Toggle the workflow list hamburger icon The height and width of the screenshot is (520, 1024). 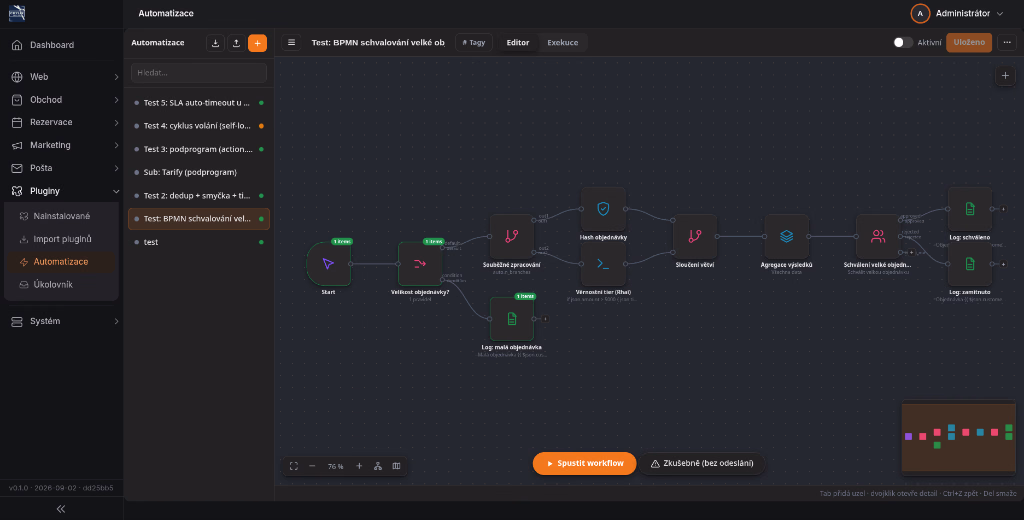[291, 42]
